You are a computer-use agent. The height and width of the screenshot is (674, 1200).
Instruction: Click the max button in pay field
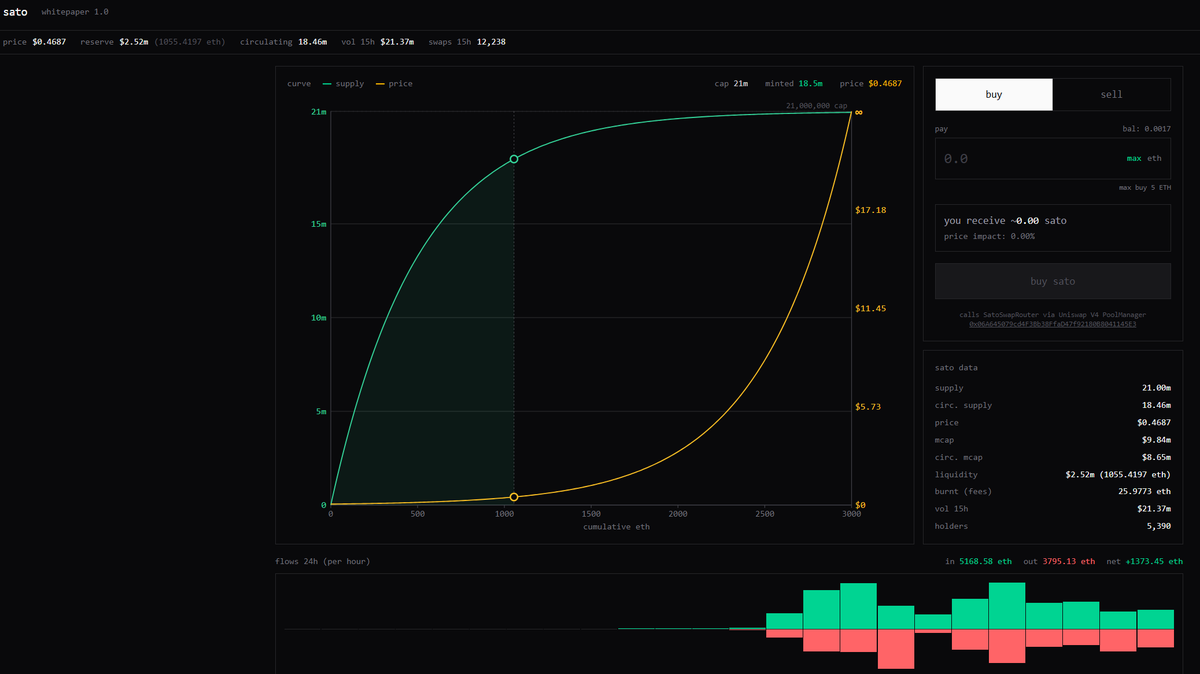[1134, 158]
